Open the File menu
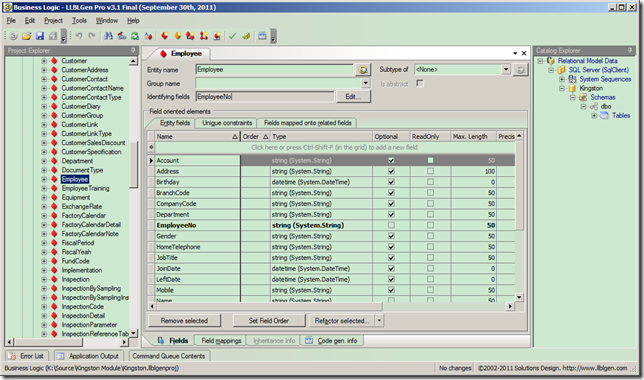This screenshot has height=380, width=644. (x=11, y=21)
